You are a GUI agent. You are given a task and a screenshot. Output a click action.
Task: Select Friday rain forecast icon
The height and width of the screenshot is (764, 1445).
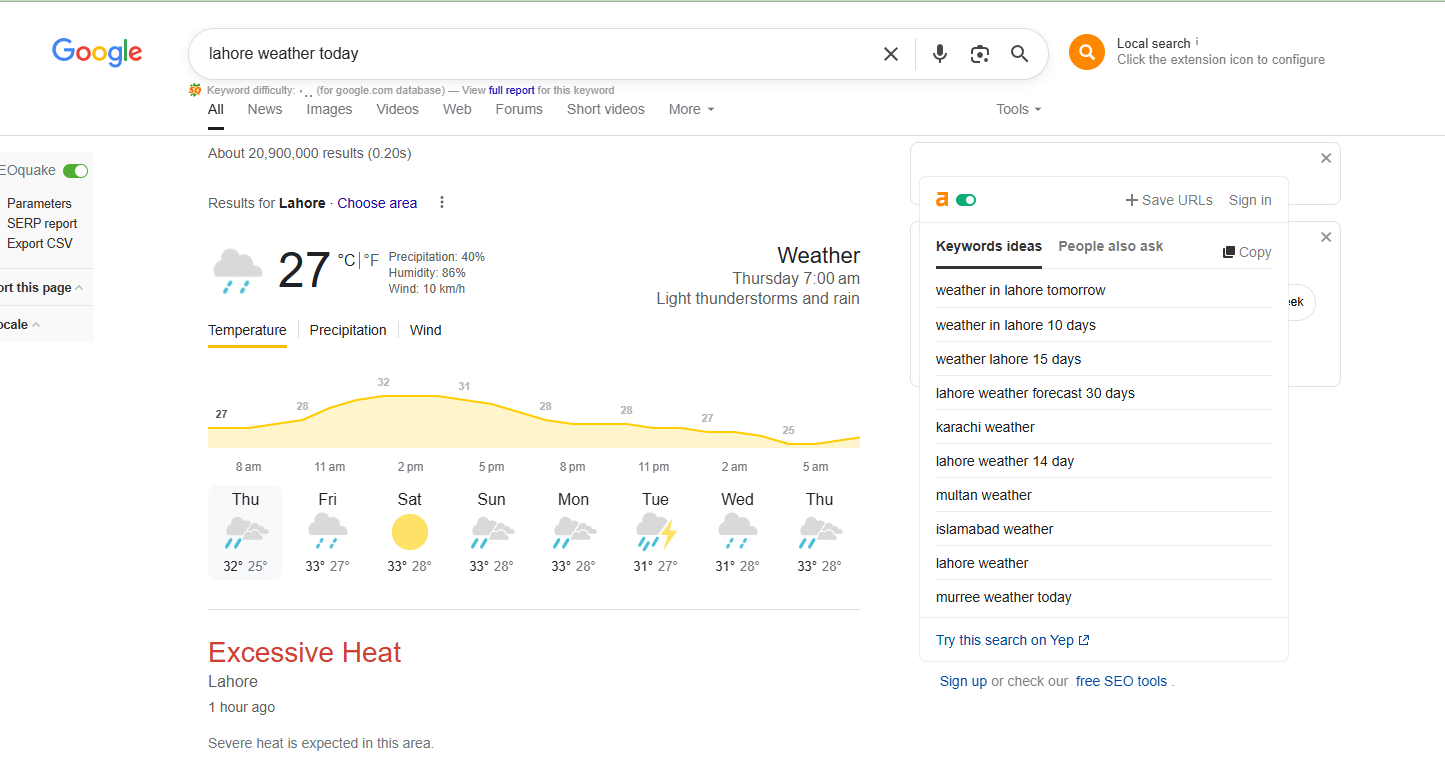click(x=328, y=532)
